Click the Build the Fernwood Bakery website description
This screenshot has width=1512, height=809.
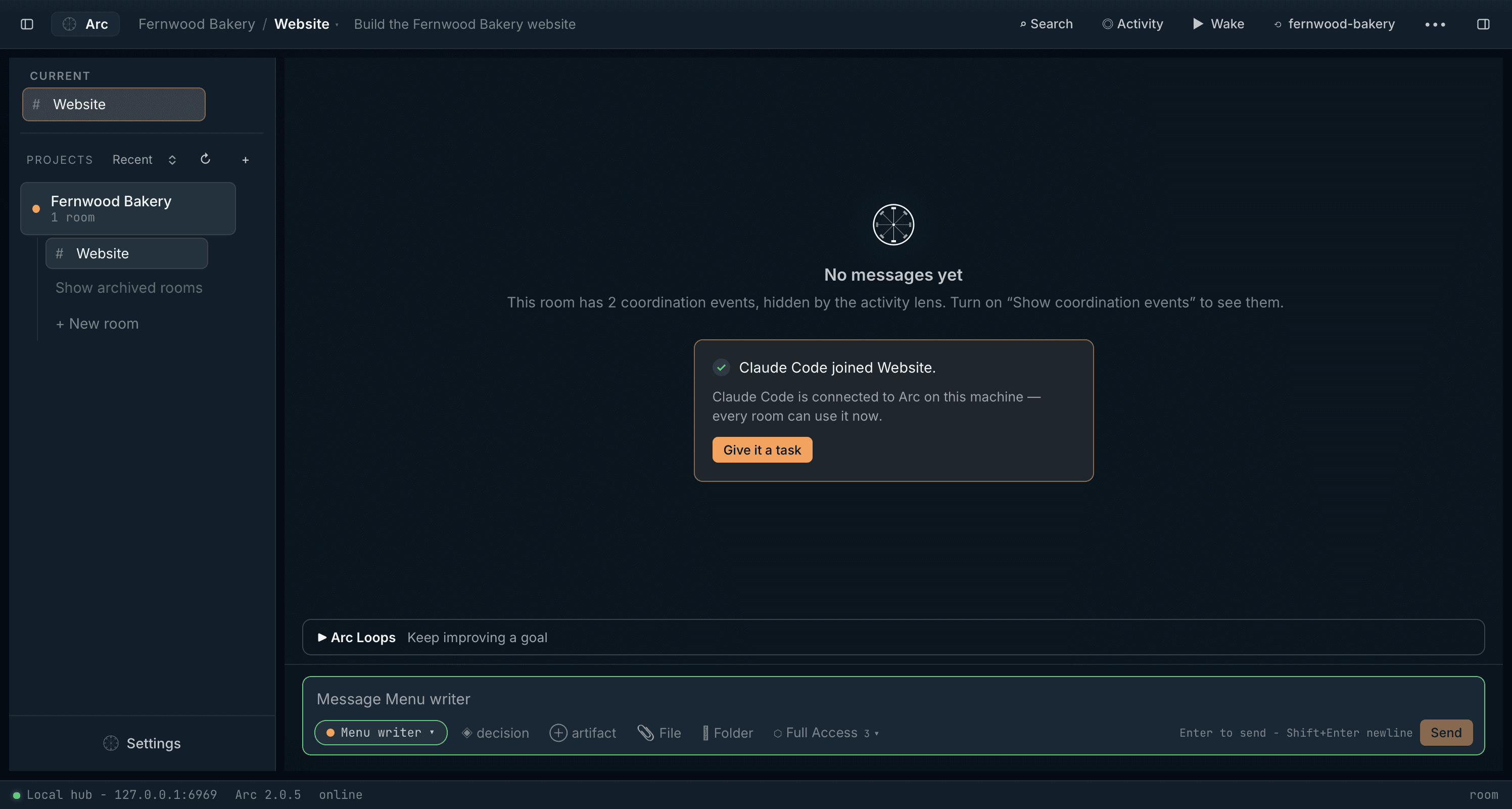tap(464, 24)
